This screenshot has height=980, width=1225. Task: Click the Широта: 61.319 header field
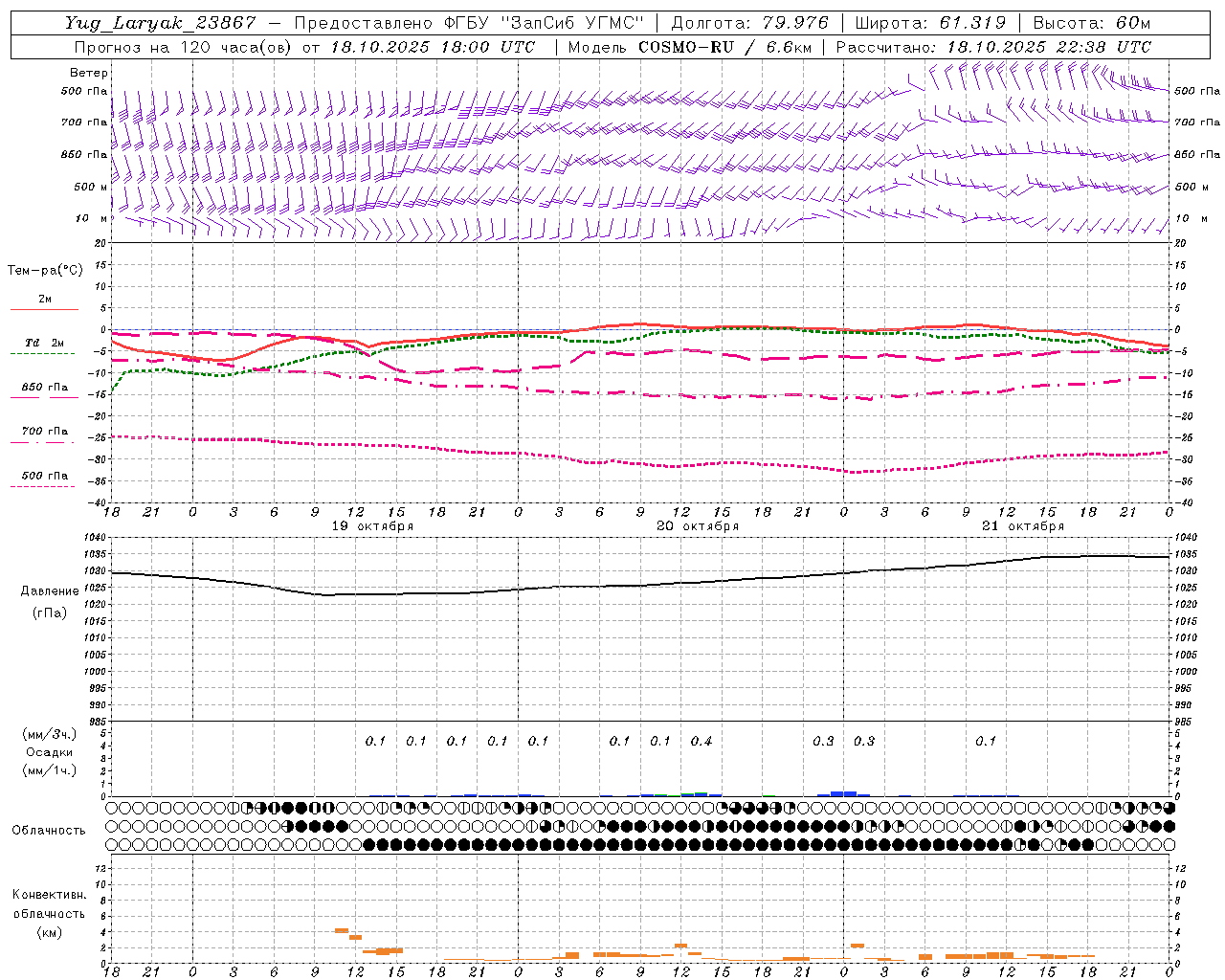click(x=930, y=23)
